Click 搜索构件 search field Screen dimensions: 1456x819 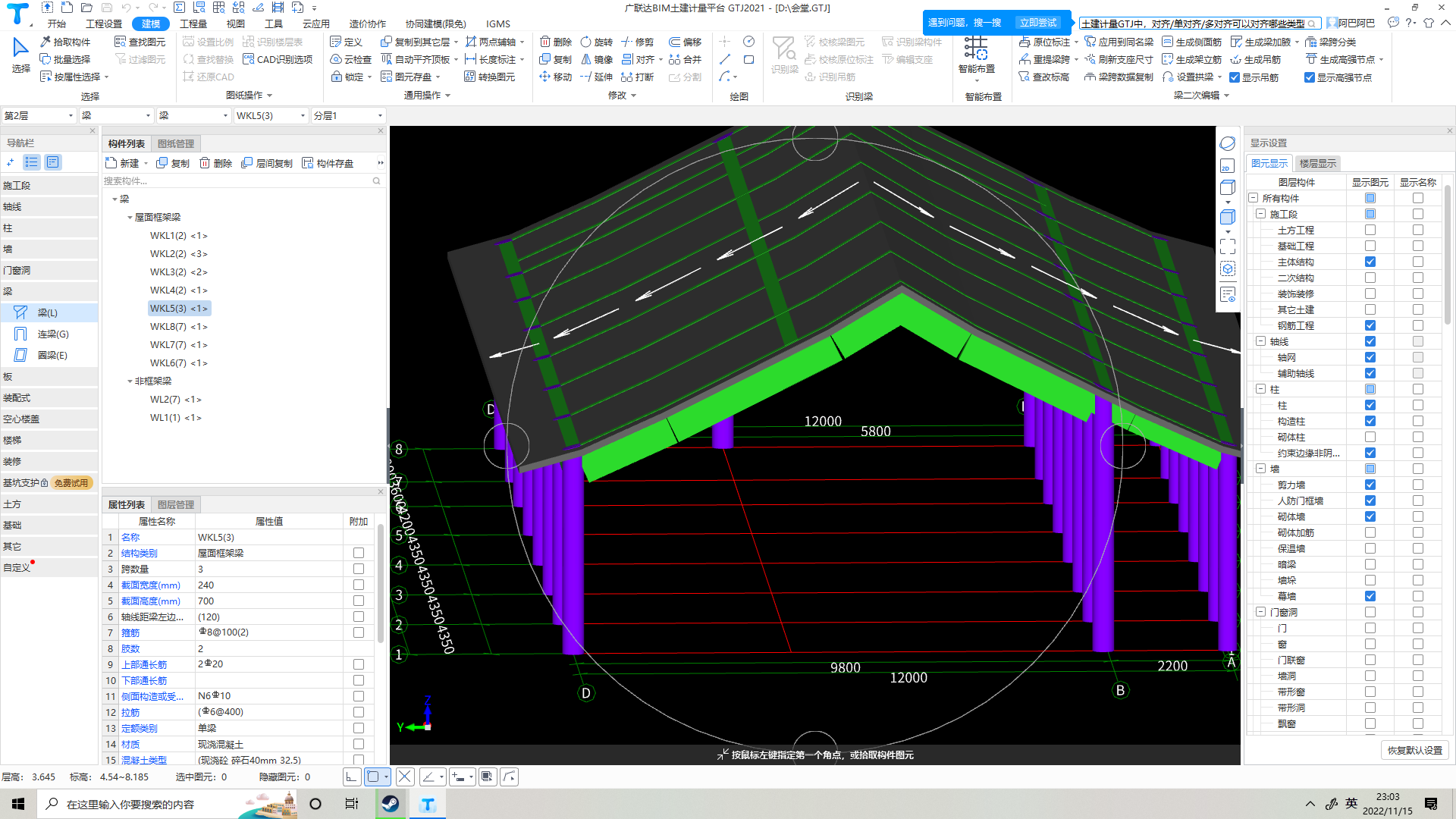(241, 180)
